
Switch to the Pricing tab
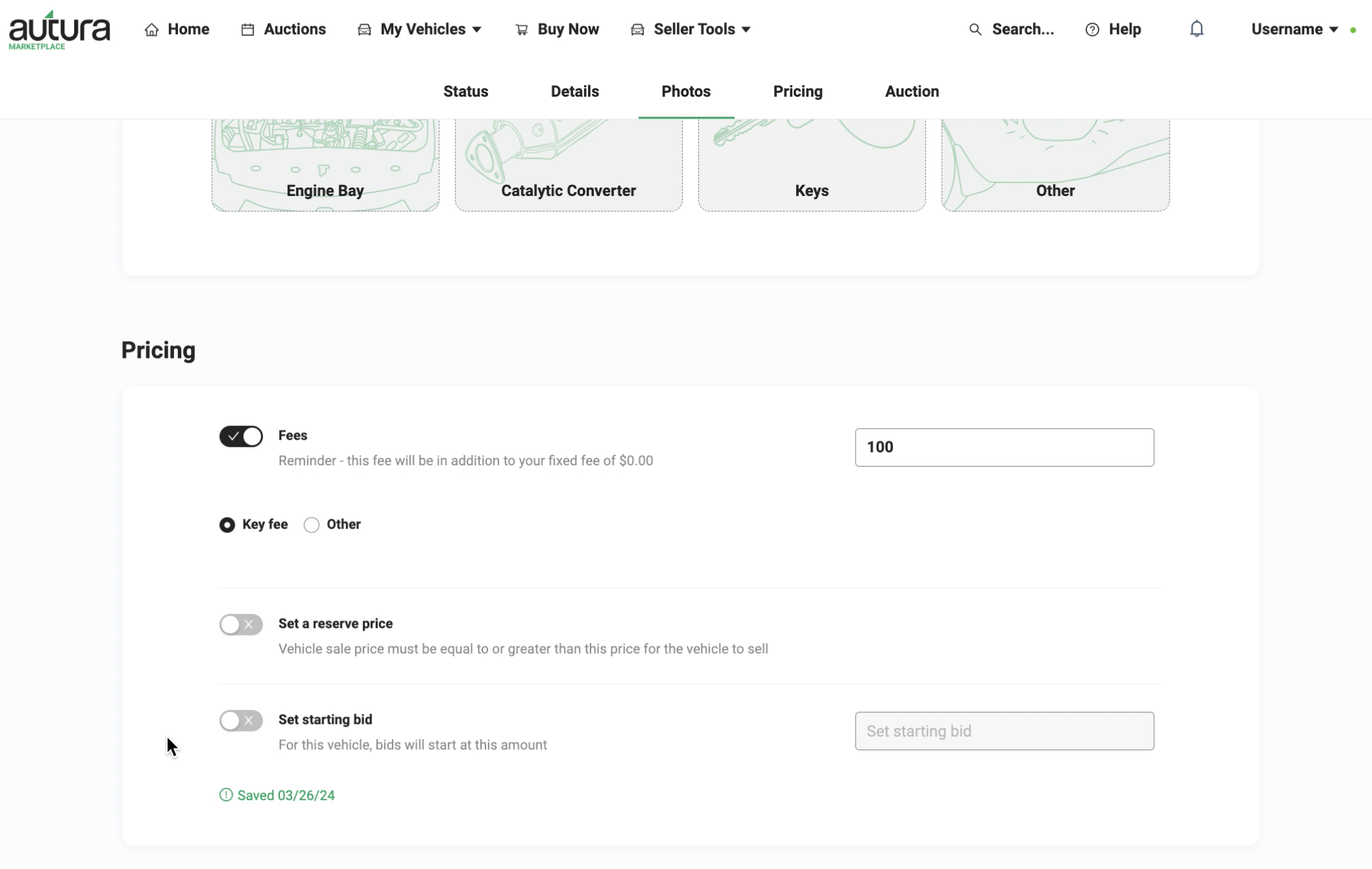pyautogui.click(x=798, y=92)
